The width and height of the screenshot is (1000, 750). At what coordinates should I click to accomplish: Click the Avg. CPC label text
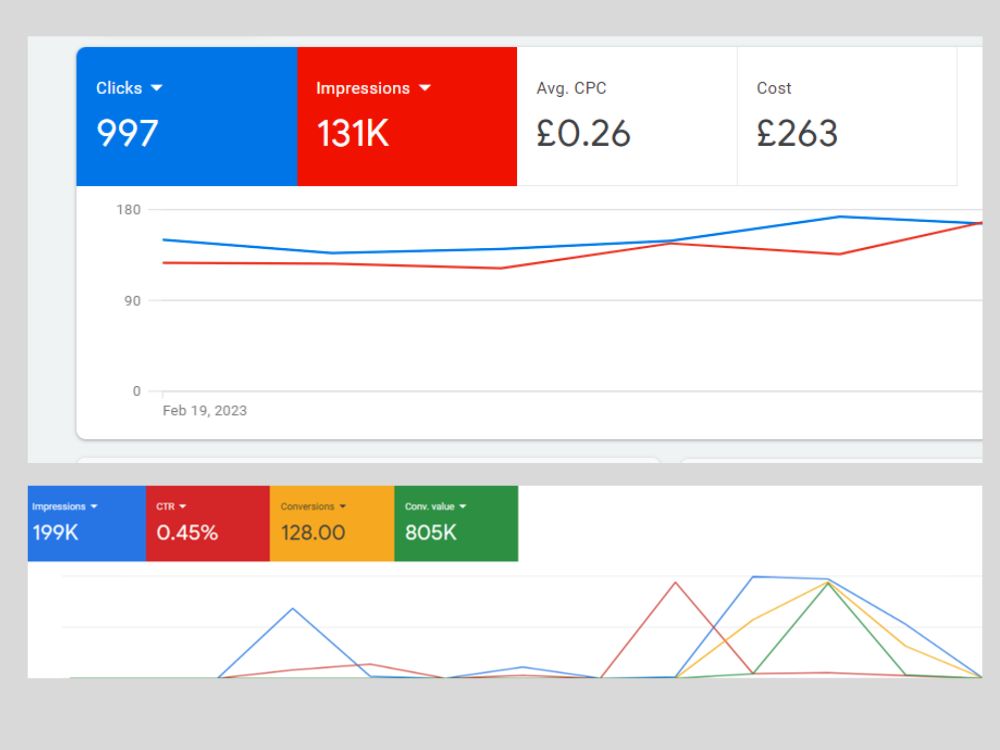[x=571, y=88]
